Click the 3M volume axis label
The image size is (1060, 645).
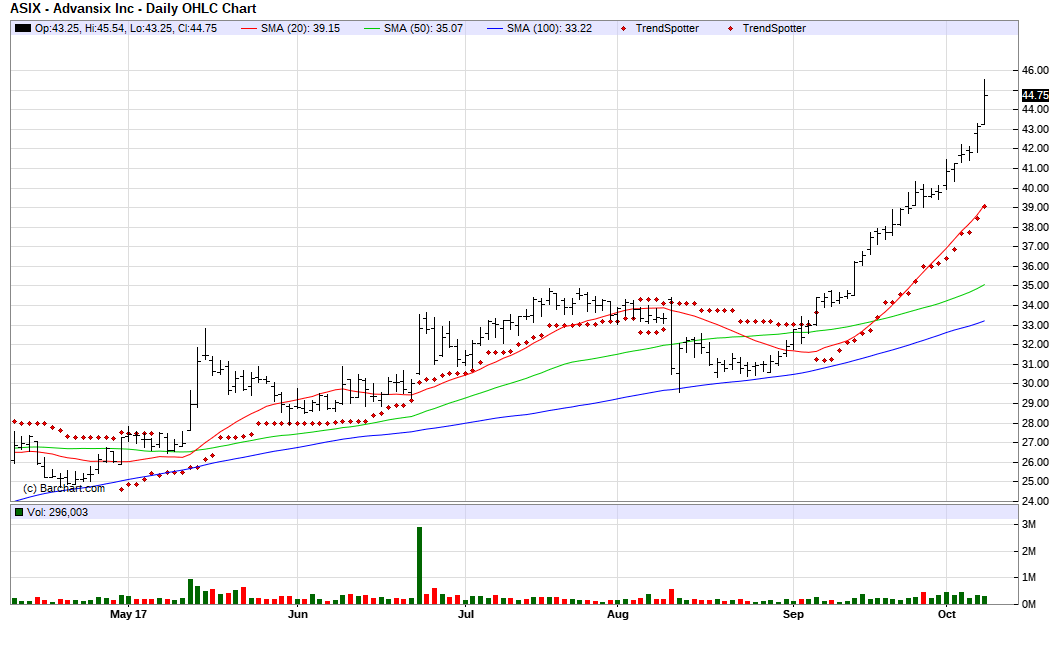1029,525
